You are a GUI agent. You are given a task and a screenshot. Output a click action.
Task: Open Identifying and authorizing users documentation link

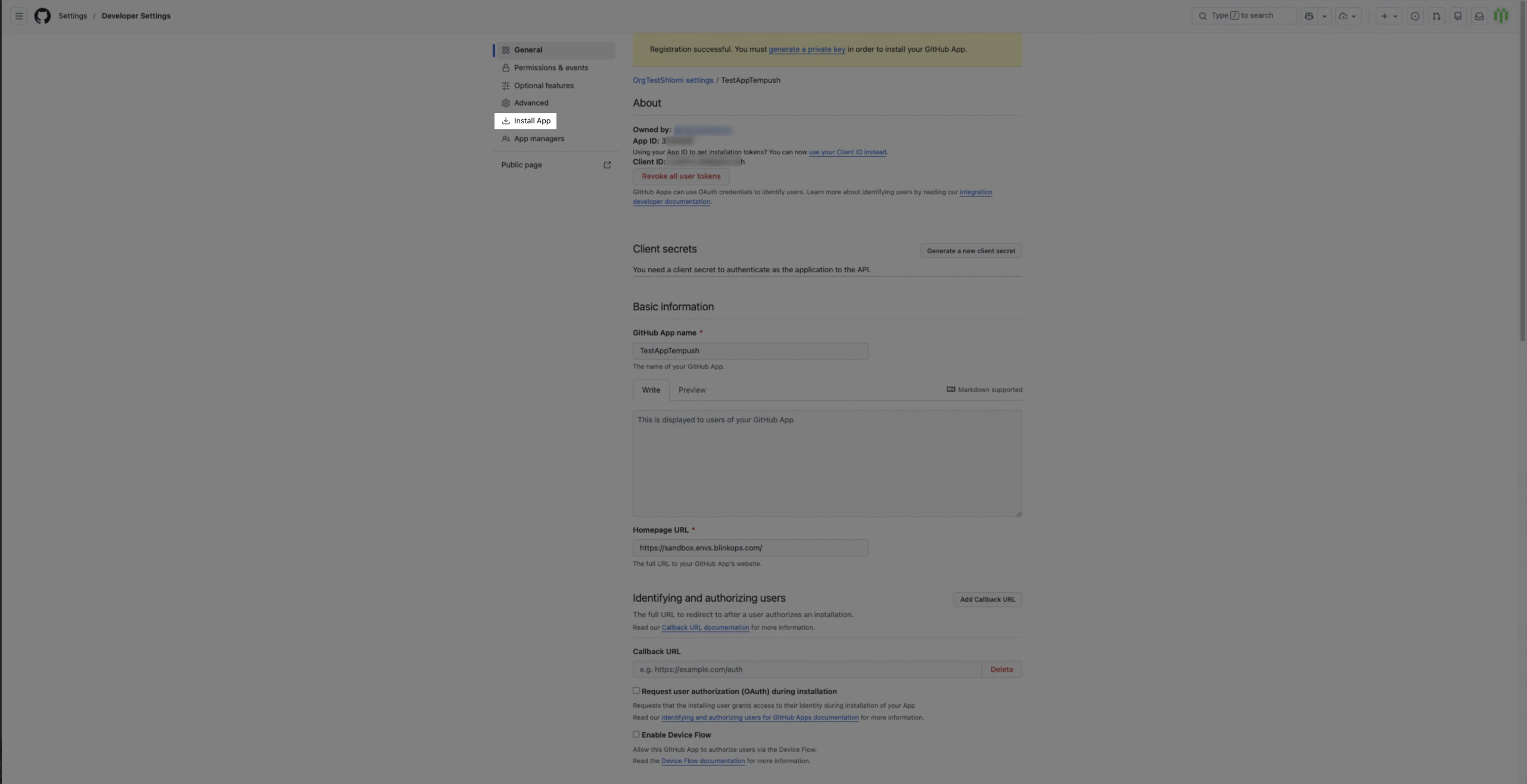760,718
